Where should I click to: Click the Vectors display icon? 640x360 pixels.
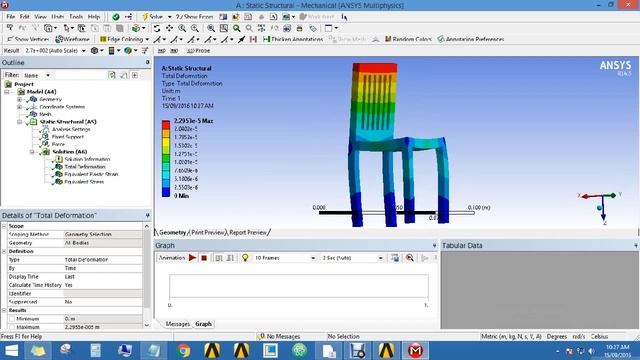coord(145,51)
